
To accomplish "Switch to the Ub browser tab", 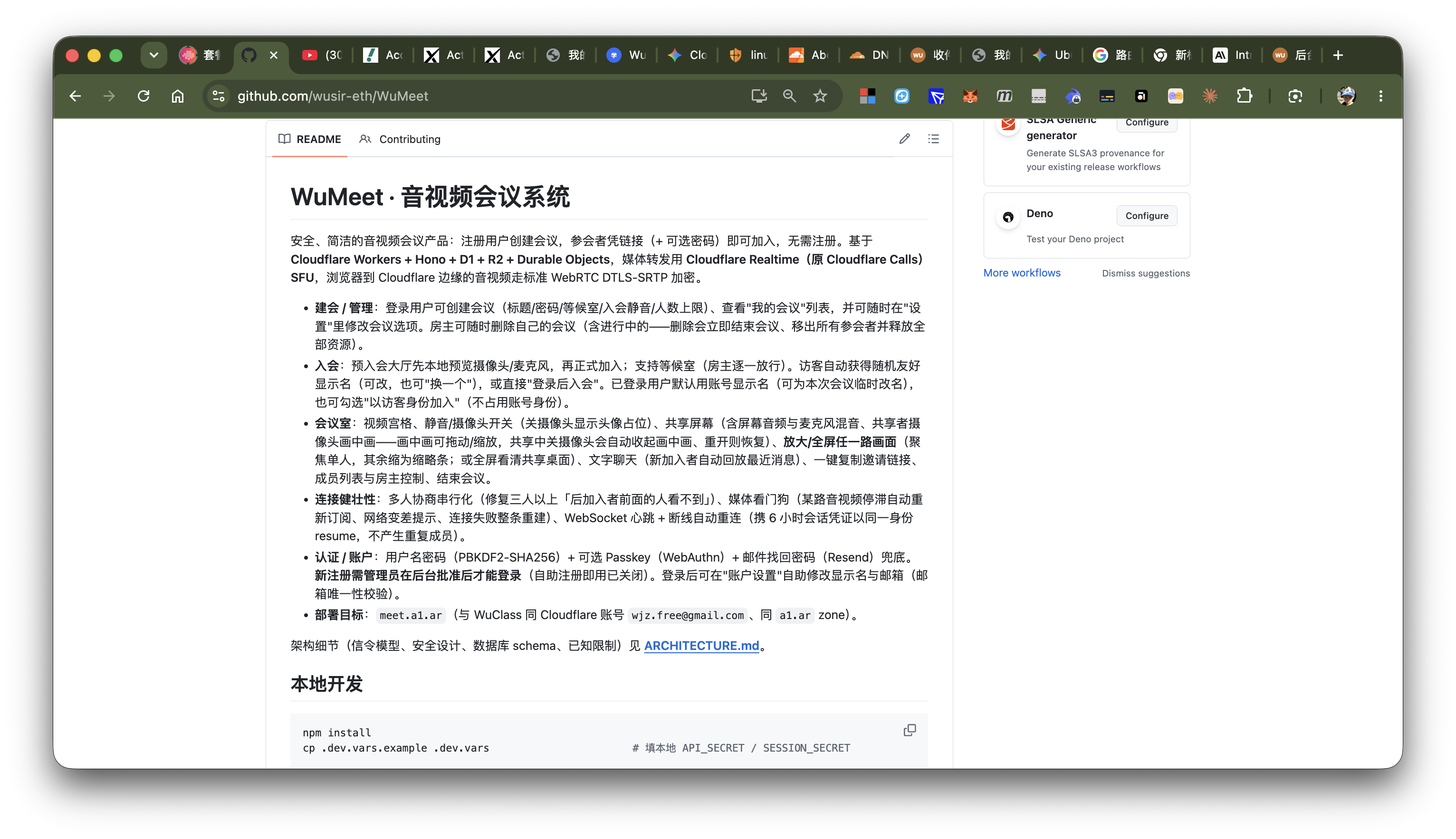I will point(1052,55).
